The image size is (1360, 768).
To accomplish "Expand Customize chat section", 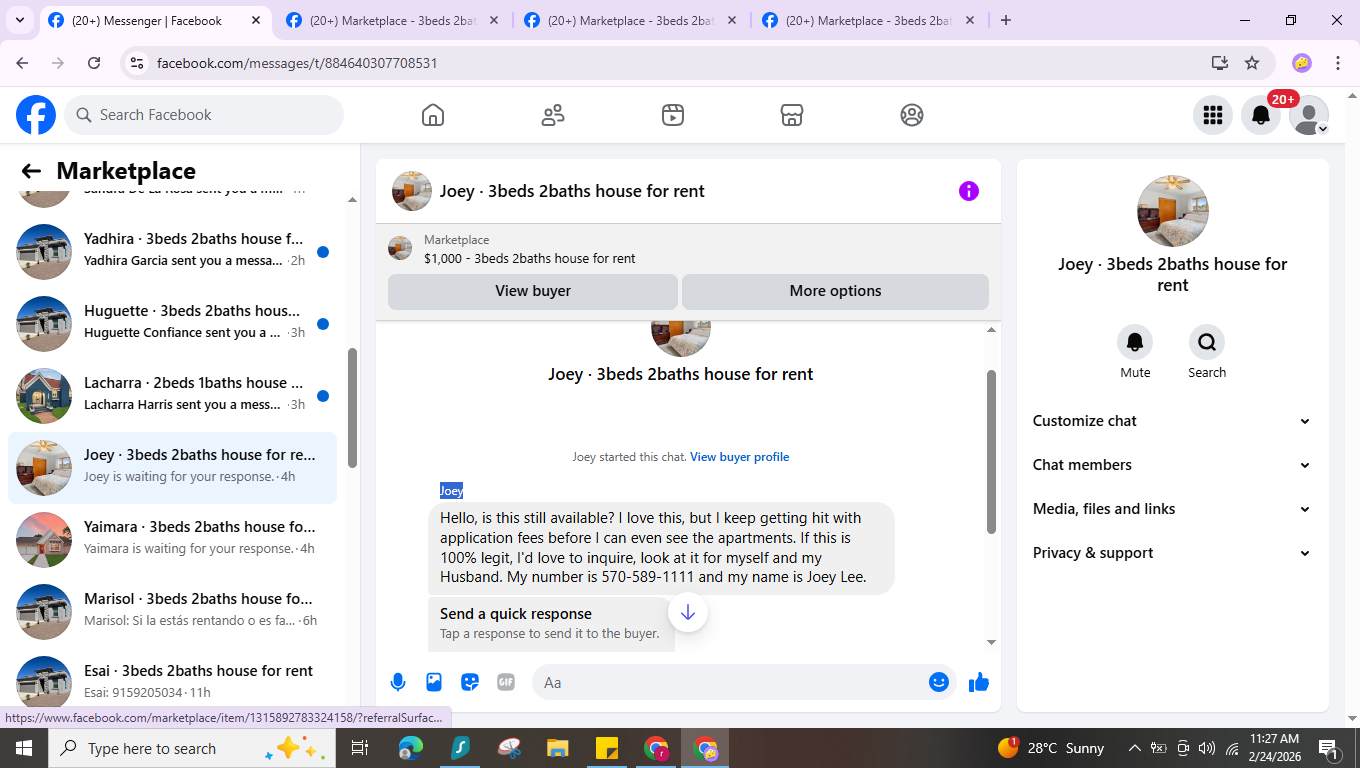I will click(x=1172, y=421).
